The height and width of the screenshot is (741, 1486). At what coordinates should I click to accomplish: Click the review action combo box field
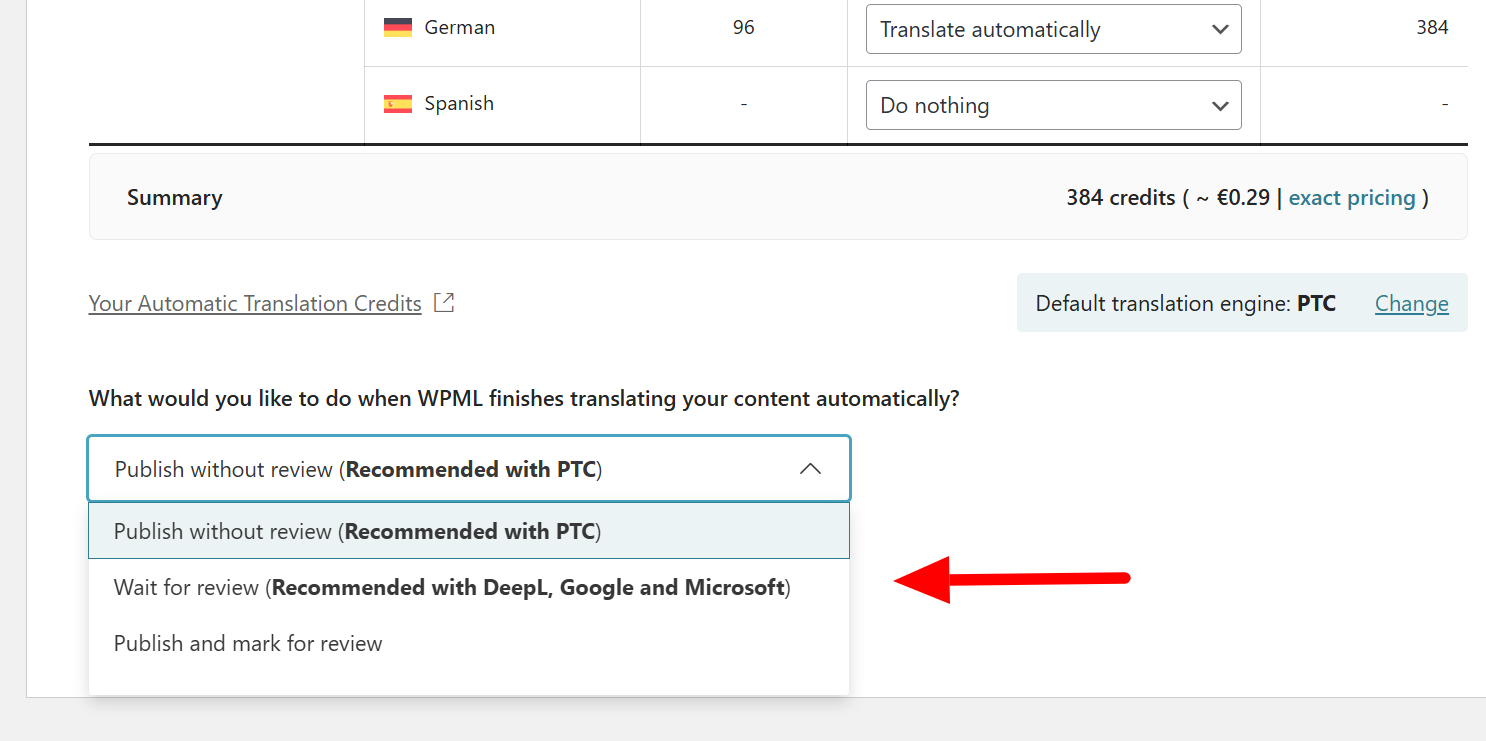[x=450, y=469]
